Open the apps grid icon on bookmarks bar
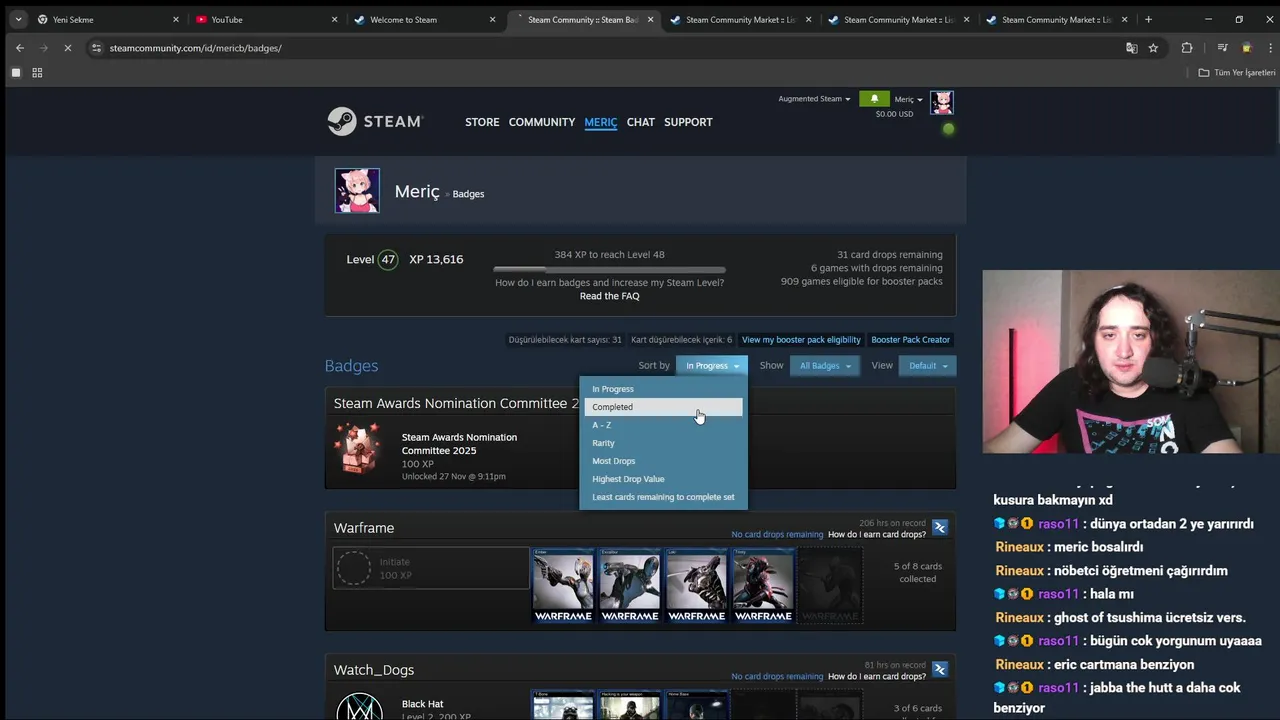The height and width of the screenshot is (720, 1280). (37, 73)
